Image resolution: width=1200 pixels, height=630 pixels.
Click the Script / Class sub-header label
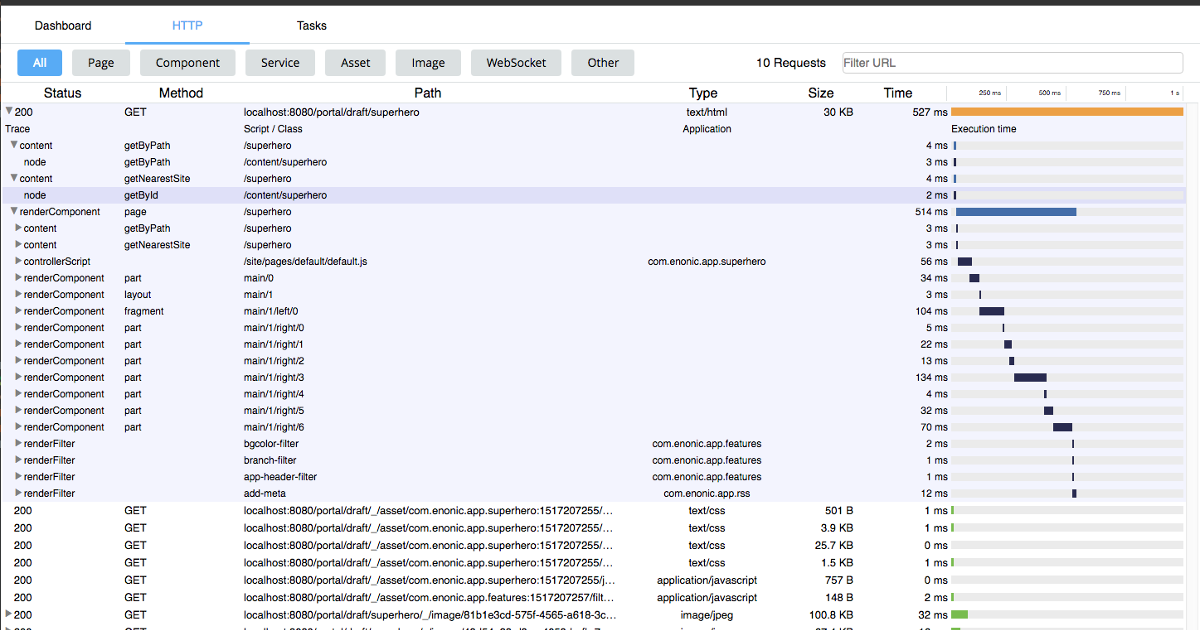tap(273, 129)
